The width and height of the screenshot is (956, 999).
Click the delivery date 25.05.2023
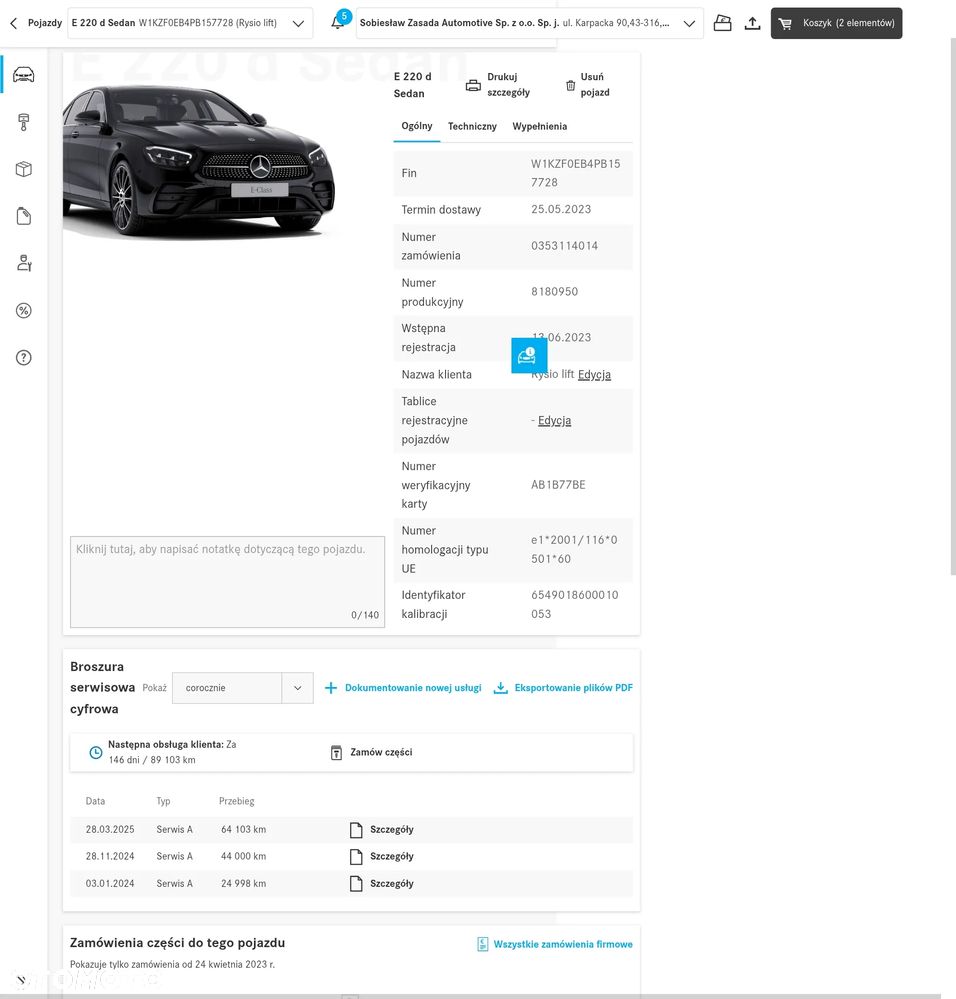pos(560,210)
